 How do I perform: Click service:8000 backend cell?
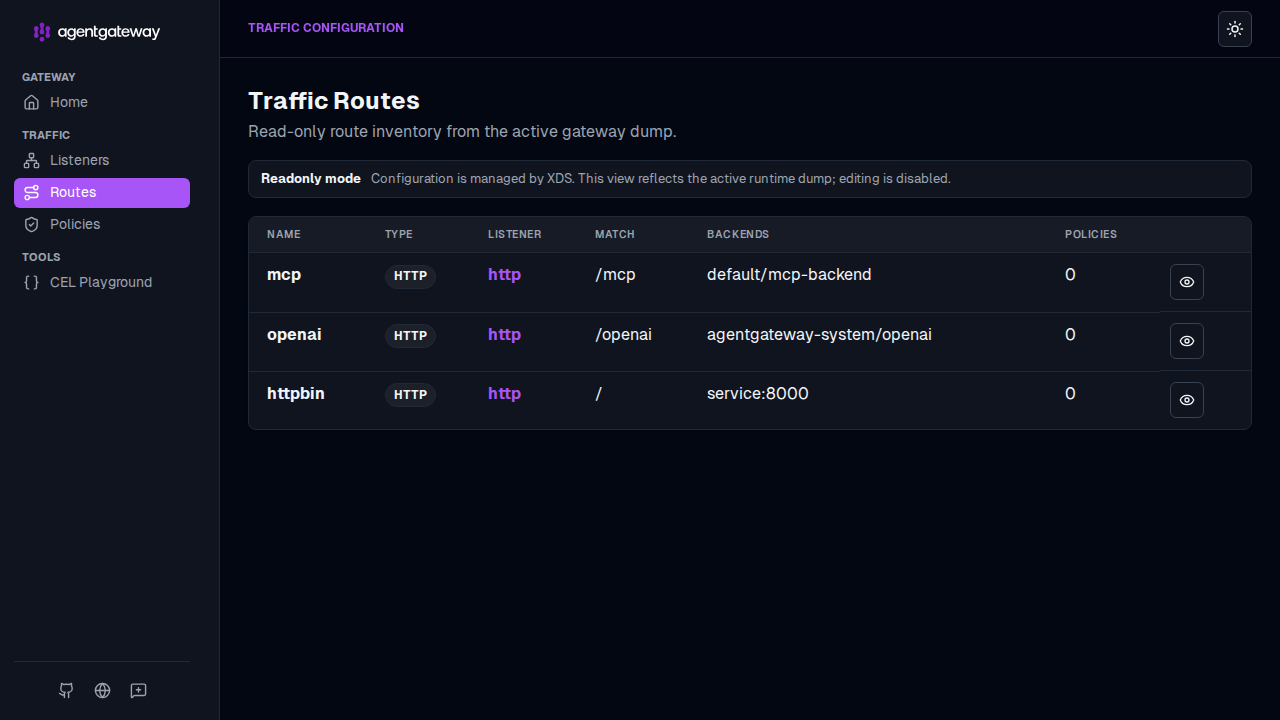(x=757, y=393)
